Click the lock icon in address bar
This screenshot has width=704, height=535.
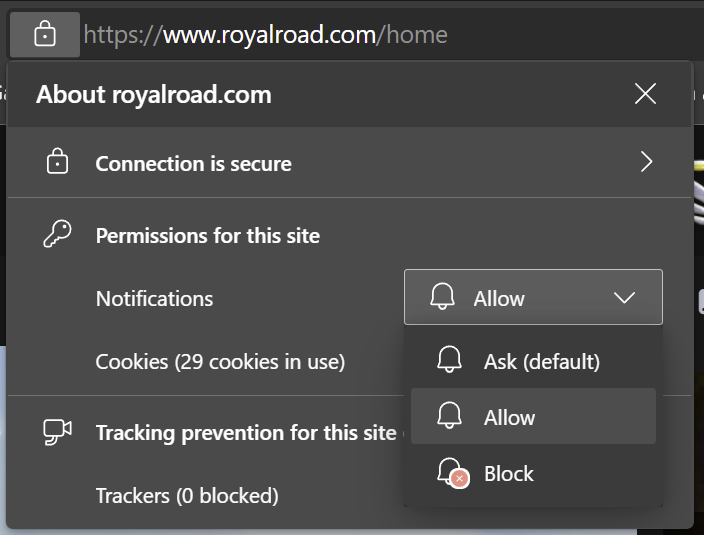[45, 35]
